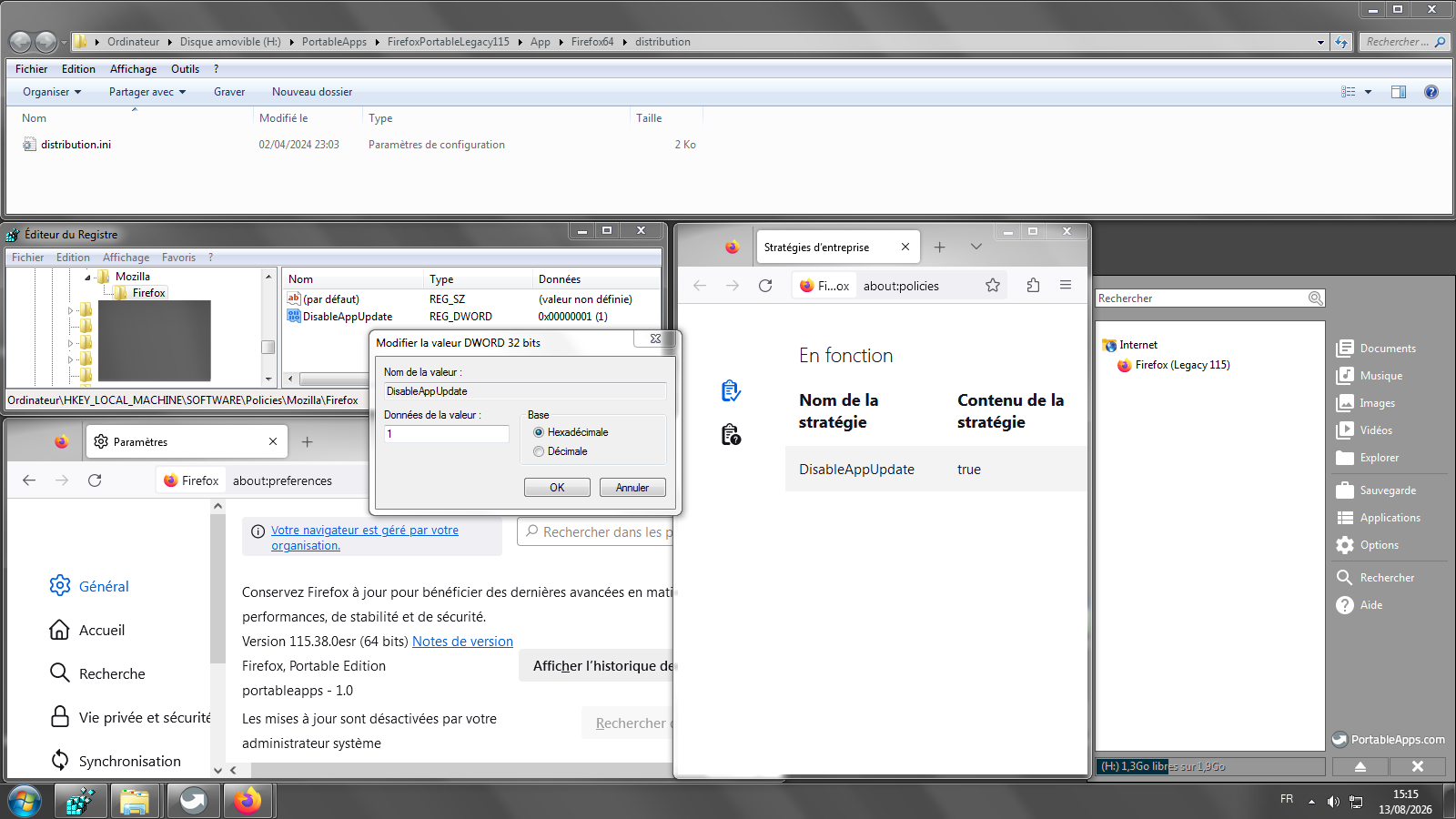Viewport: 1456px width, 819px height.
Task: List all tabs with the chevron in Firefox
Action: (976, 248)
